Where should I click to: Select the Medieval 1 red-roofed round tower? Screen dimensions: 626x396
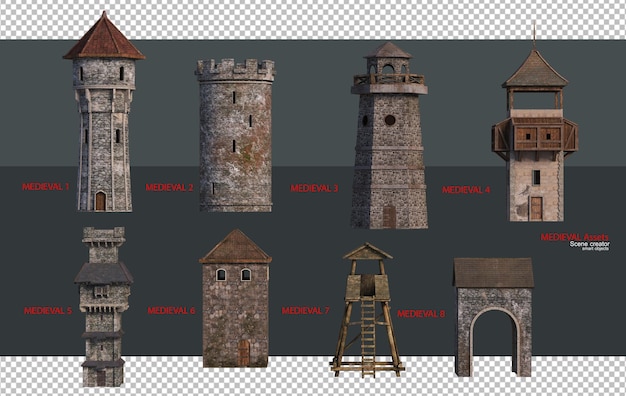click(104, 112)
